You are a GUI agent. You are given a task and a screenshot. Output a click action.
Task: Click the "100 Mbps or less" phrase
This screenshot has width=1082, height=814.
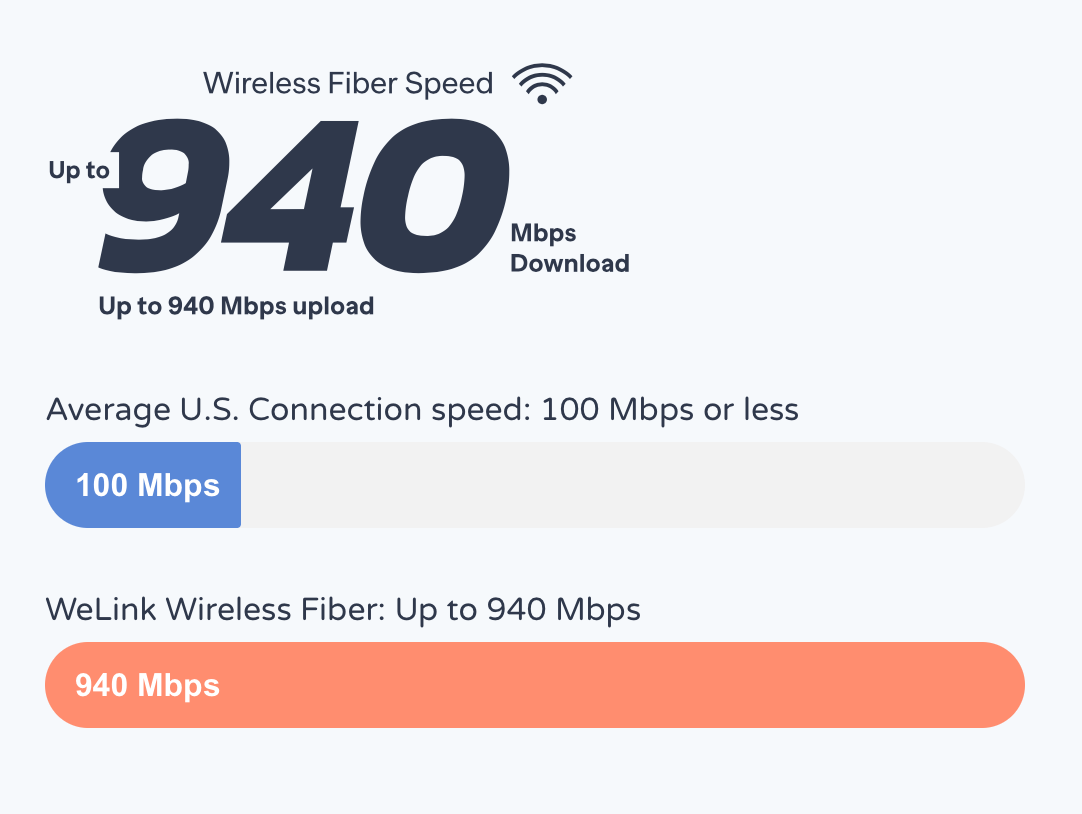[669, 410]
